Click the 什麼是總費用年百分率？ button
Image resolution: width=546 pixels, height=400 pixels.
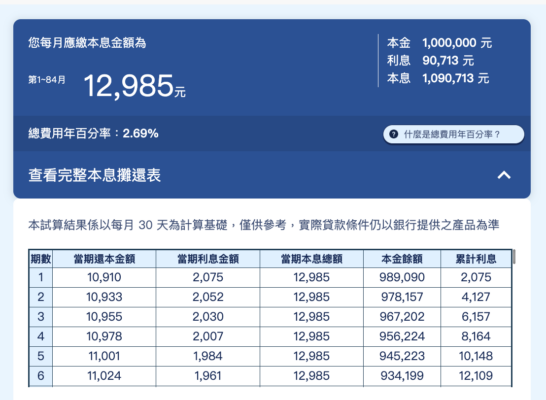click(x=453, y=134)
